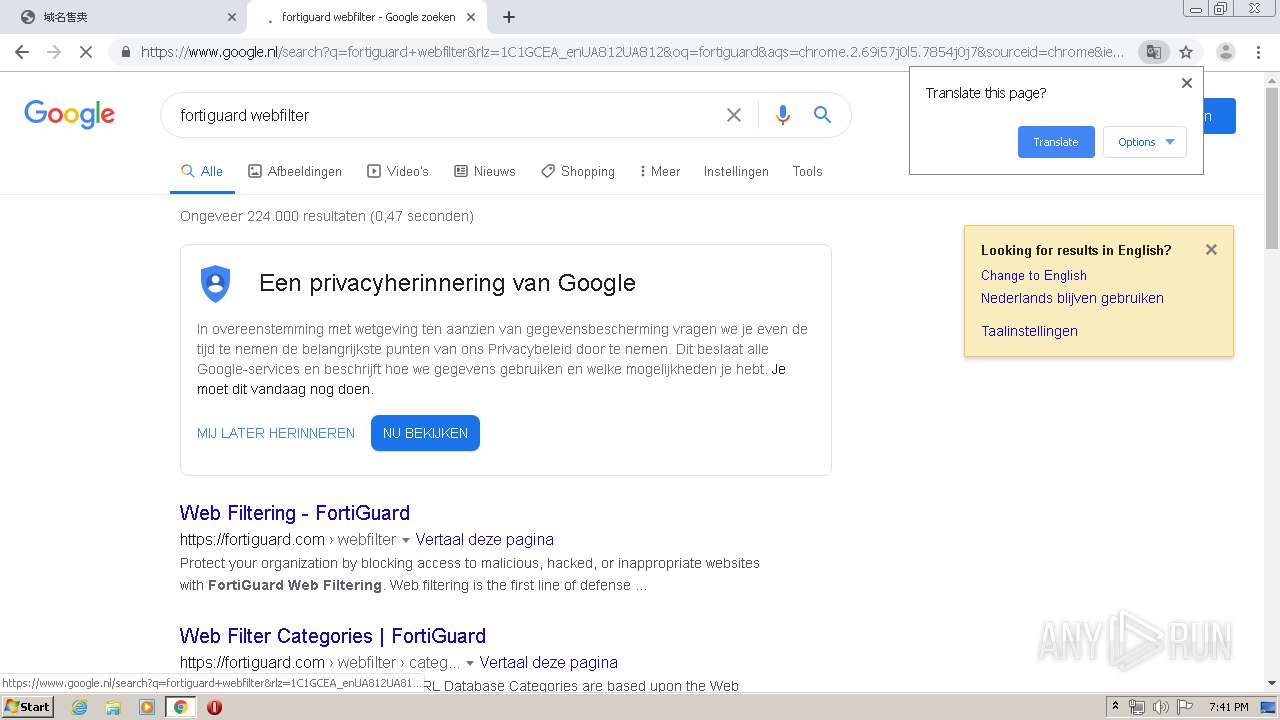Open File Explorer from the taskbar
This screenshot has width=1280, height=720.
[113, 707]
